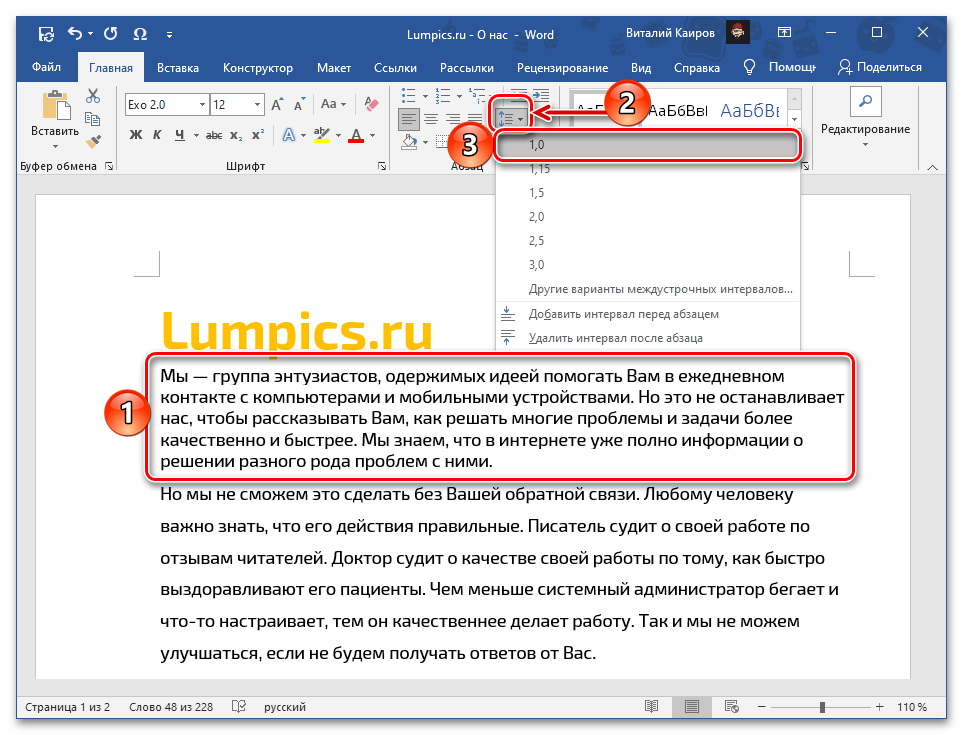The image size is (963, 735).
Task: Open the Шрифт dialog launcher
Action: (x=382, y=166)
